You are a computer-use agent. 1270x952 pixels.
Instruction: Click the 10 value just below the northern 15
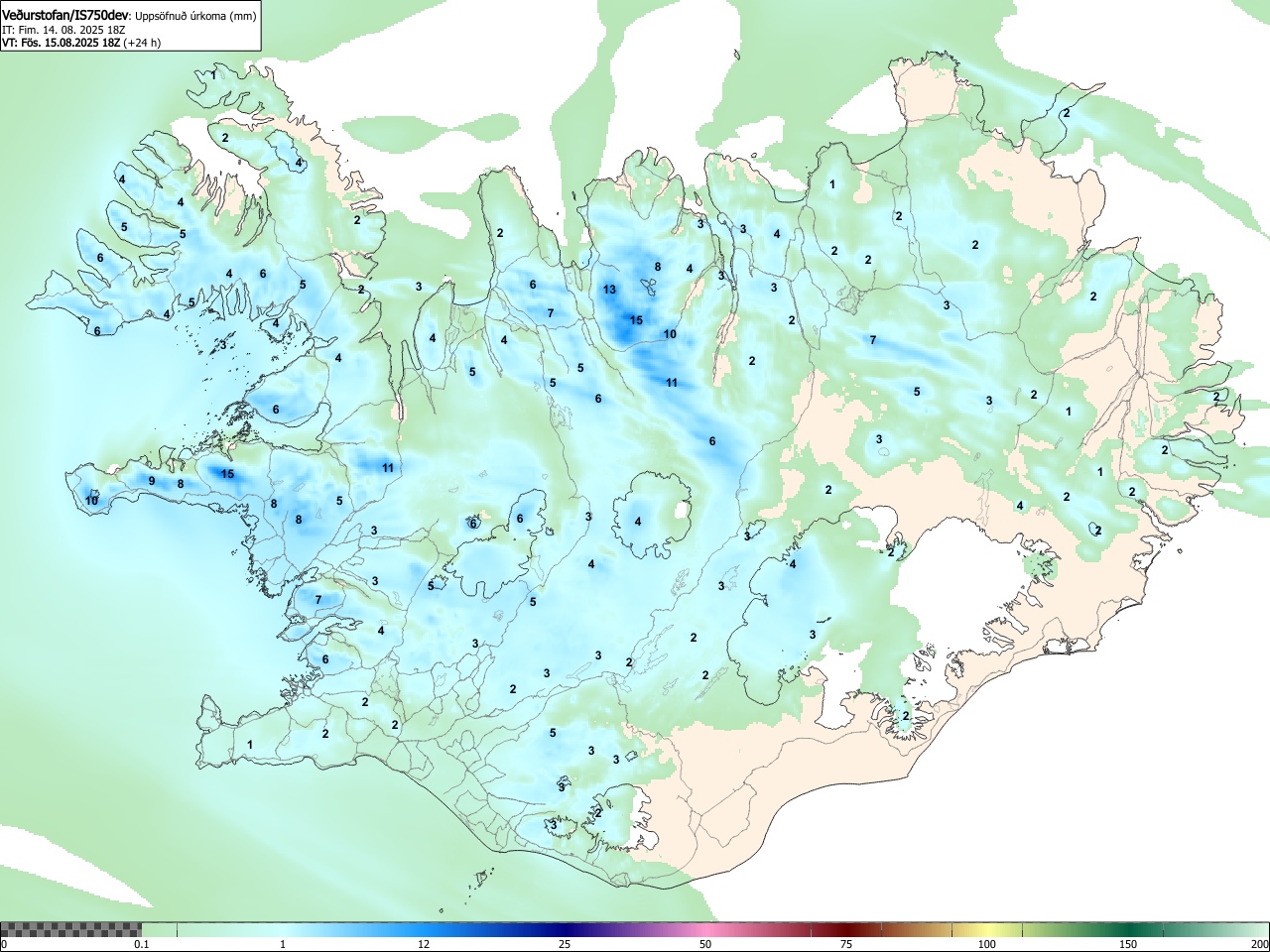pos(670,334)
